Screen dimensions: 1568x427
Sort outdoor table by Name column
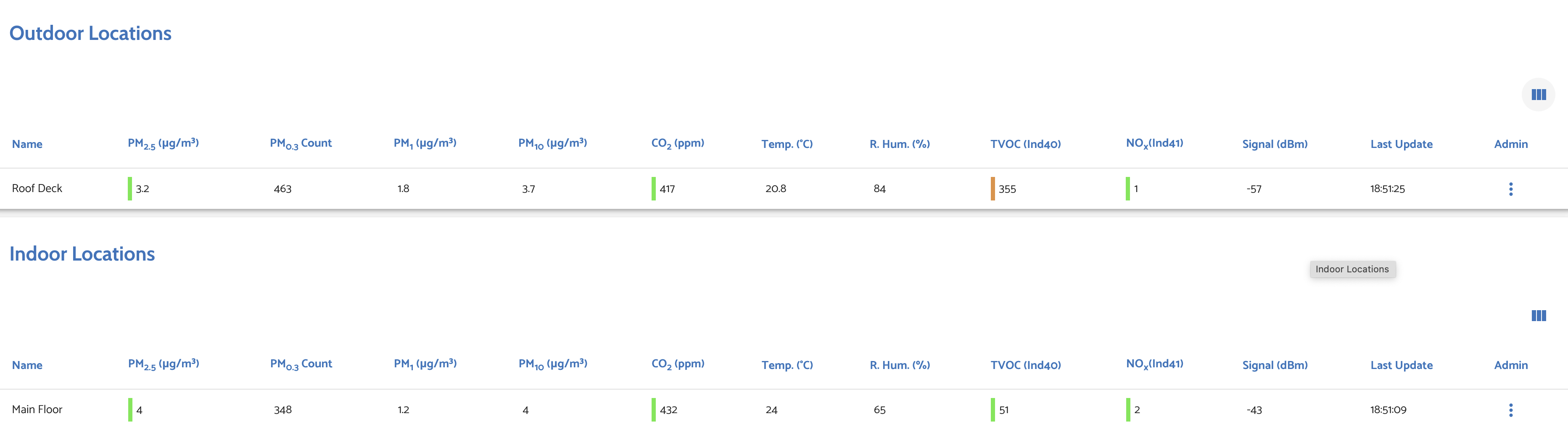click(27, 144)
